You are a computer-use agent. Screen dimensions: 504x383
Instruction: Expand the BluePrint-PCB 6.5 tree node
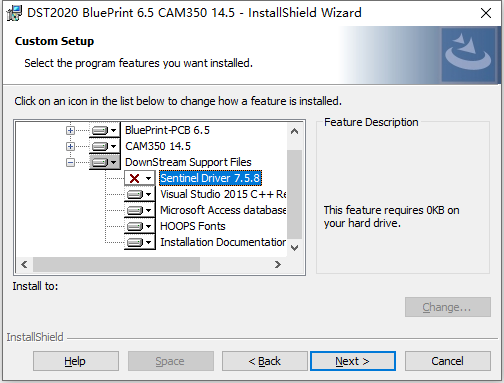[x=70, y=130]
